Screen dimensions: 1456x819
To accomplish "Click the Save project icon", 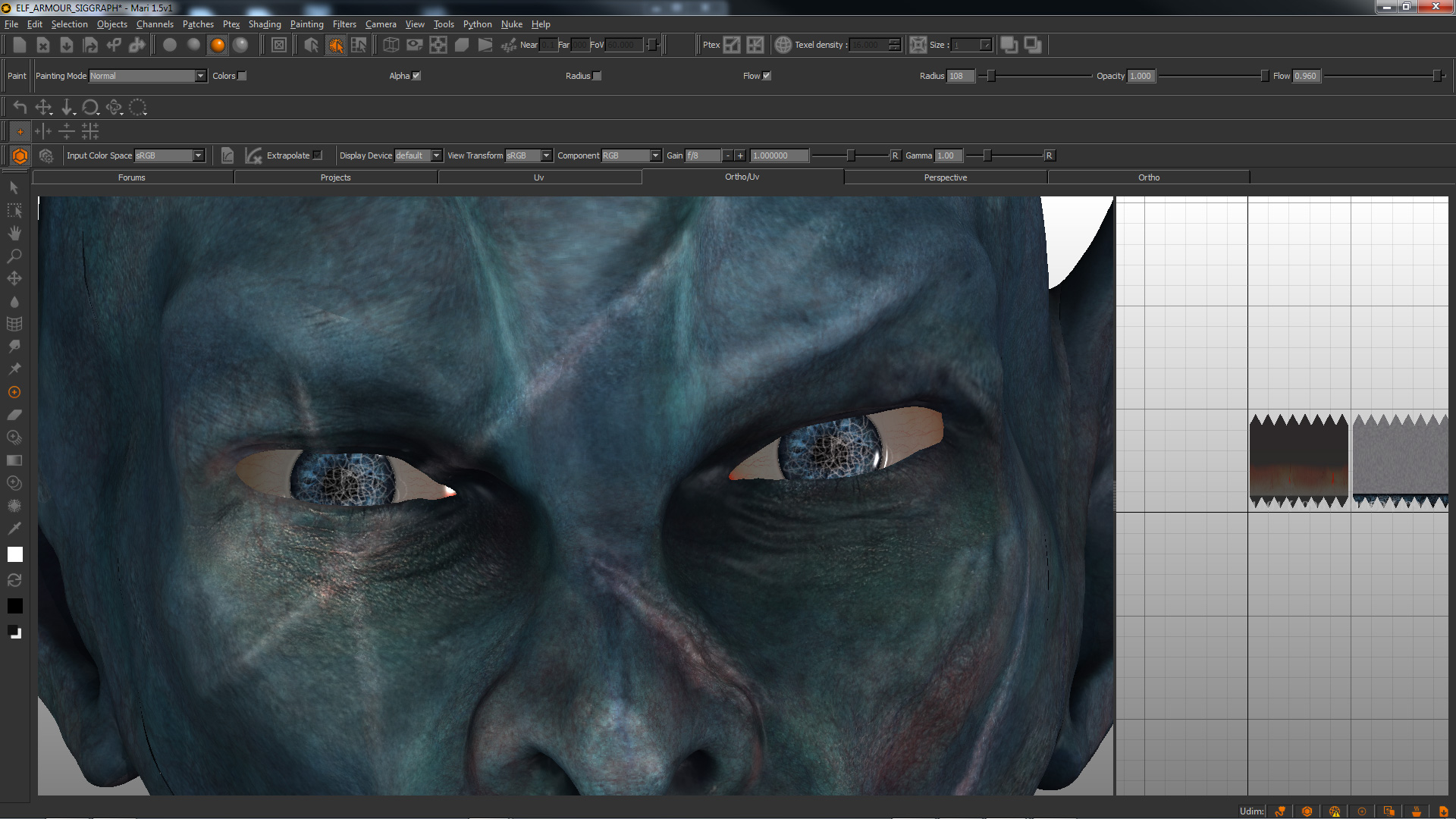I will click(67, 45).
